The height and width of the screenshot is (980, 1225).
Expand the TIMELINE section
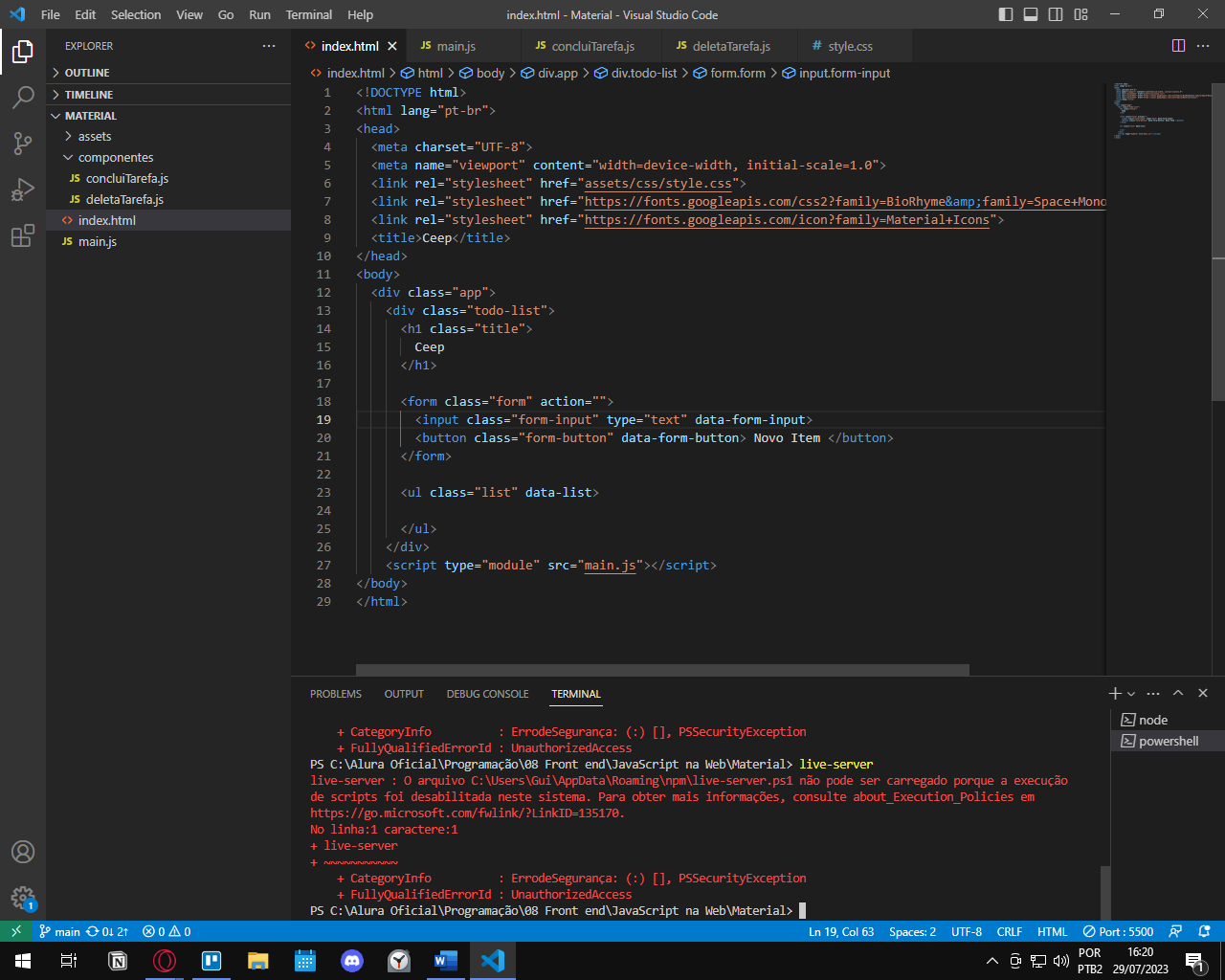(168, 95)
